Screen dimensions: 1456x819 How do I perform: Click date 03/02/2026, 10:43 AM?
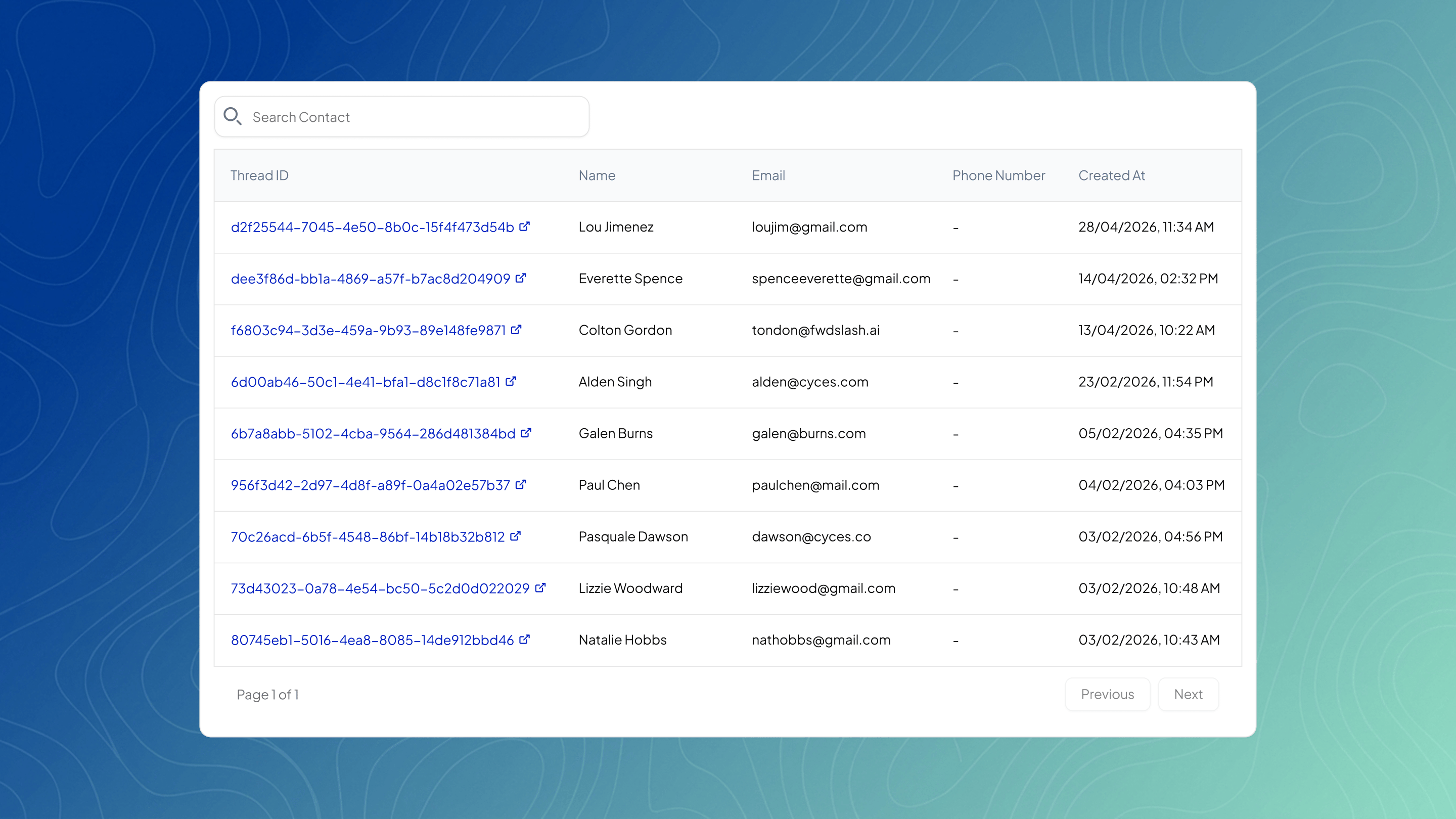point(1149,640)
